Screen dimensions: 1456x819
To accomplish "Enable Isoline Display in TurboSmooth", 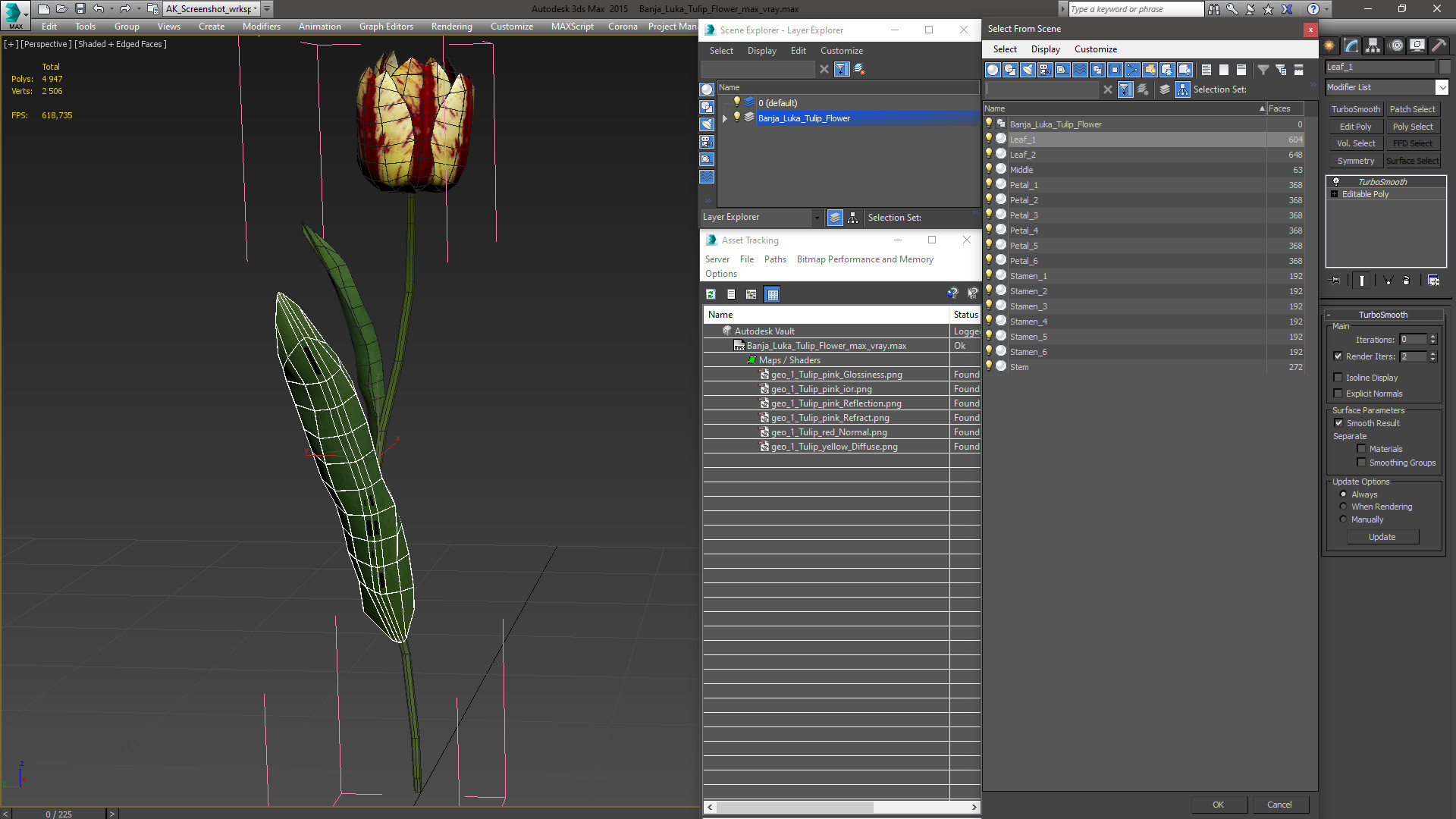I will (x=1338, y=377).
